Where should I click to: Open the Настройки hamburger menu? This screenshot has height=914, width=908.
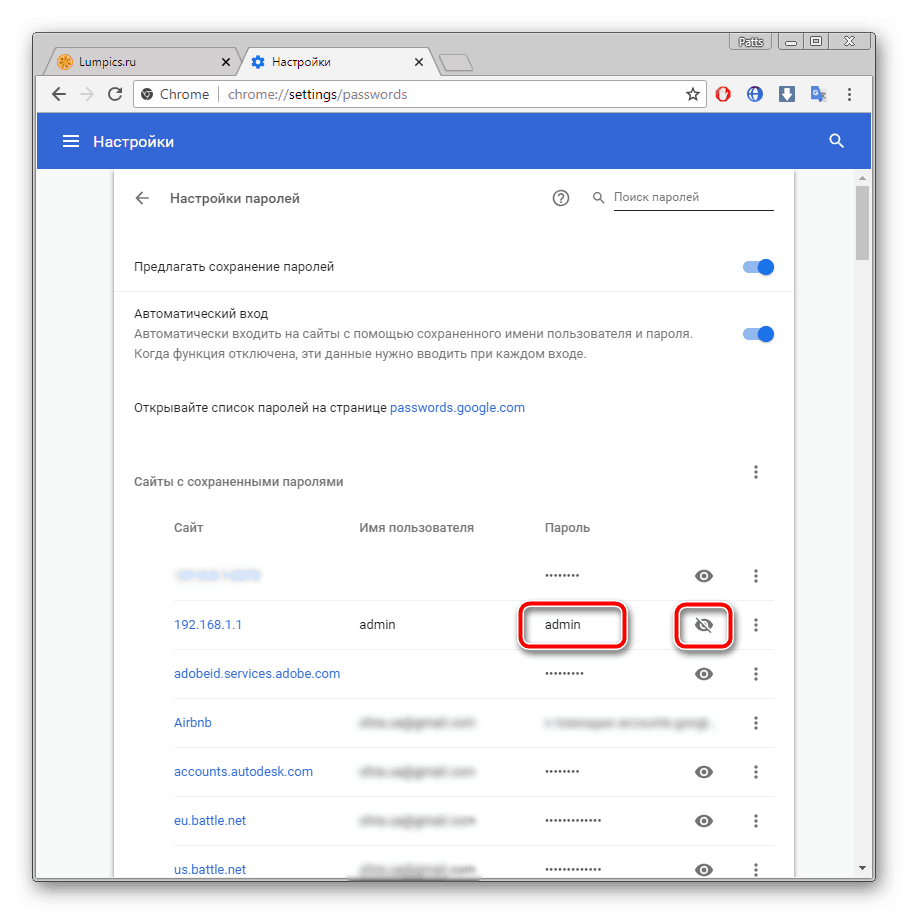coord(71,141)
